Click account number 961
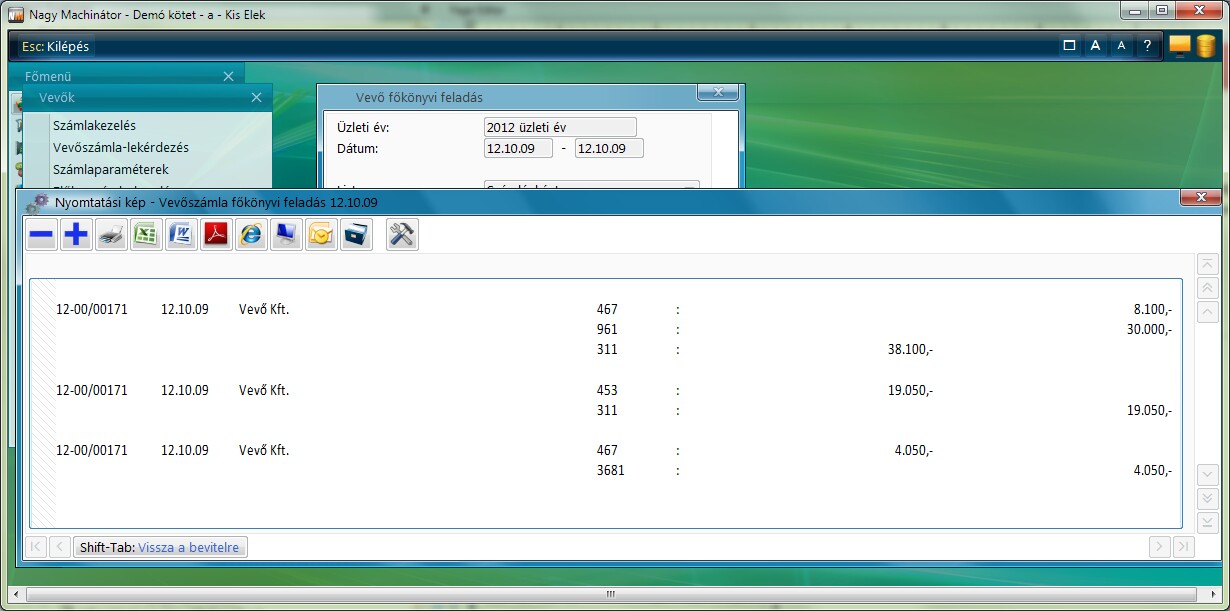 pos(607,329)
